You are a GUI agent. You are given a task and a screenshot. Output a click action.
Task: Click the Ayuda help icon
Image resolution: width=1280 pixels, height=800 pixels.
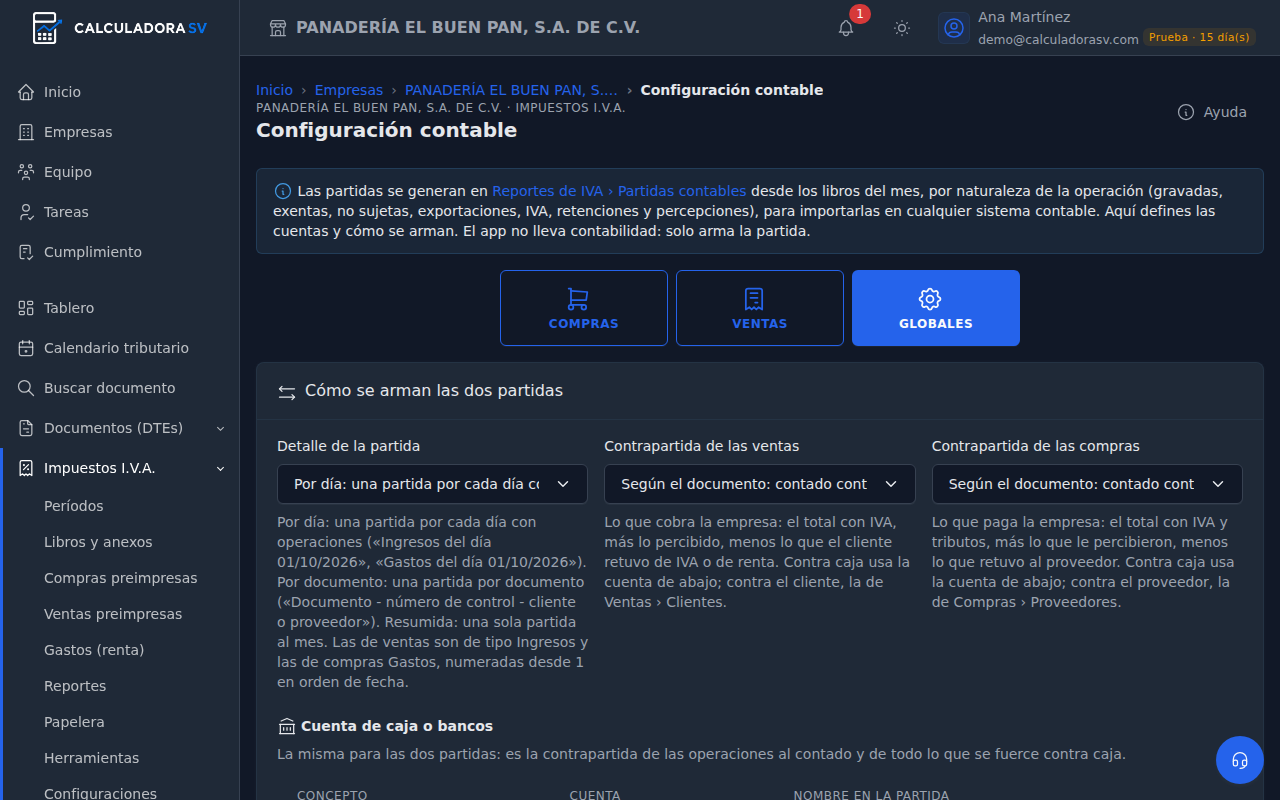click(x=1186, y=112)
